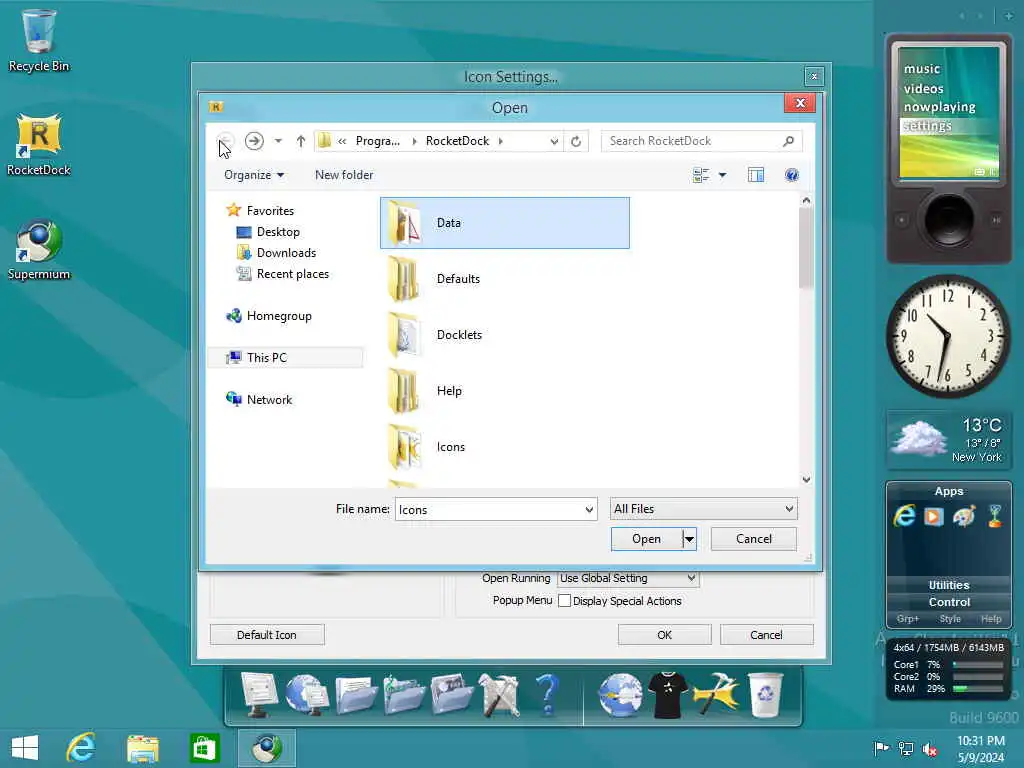This screenshot has width=1024, height=768.
Task: Click into the File name text field
Action: 489,509
